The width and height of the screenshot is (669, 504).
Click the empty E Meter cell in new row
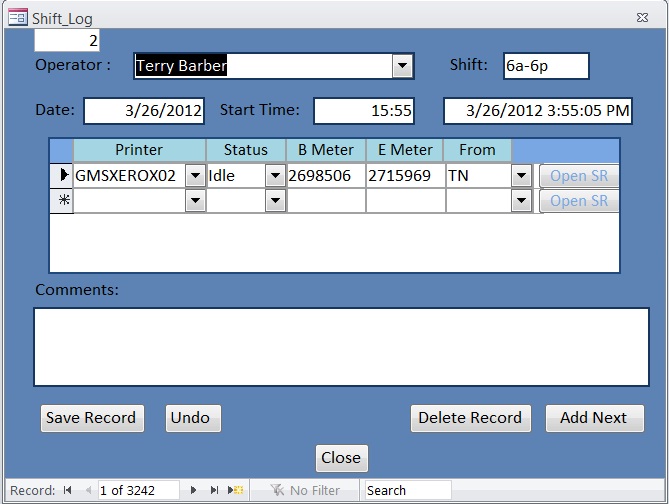coord(405,201)
